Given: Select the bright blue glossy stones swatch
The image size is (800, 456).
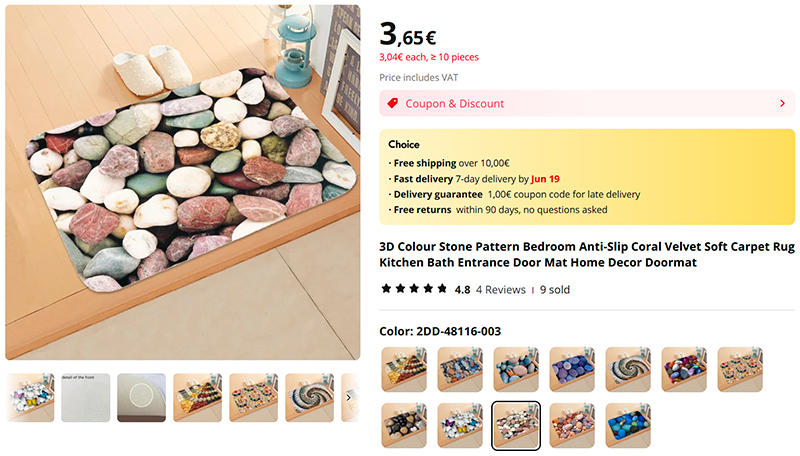Looking at the screenshot, I should 628,426.
